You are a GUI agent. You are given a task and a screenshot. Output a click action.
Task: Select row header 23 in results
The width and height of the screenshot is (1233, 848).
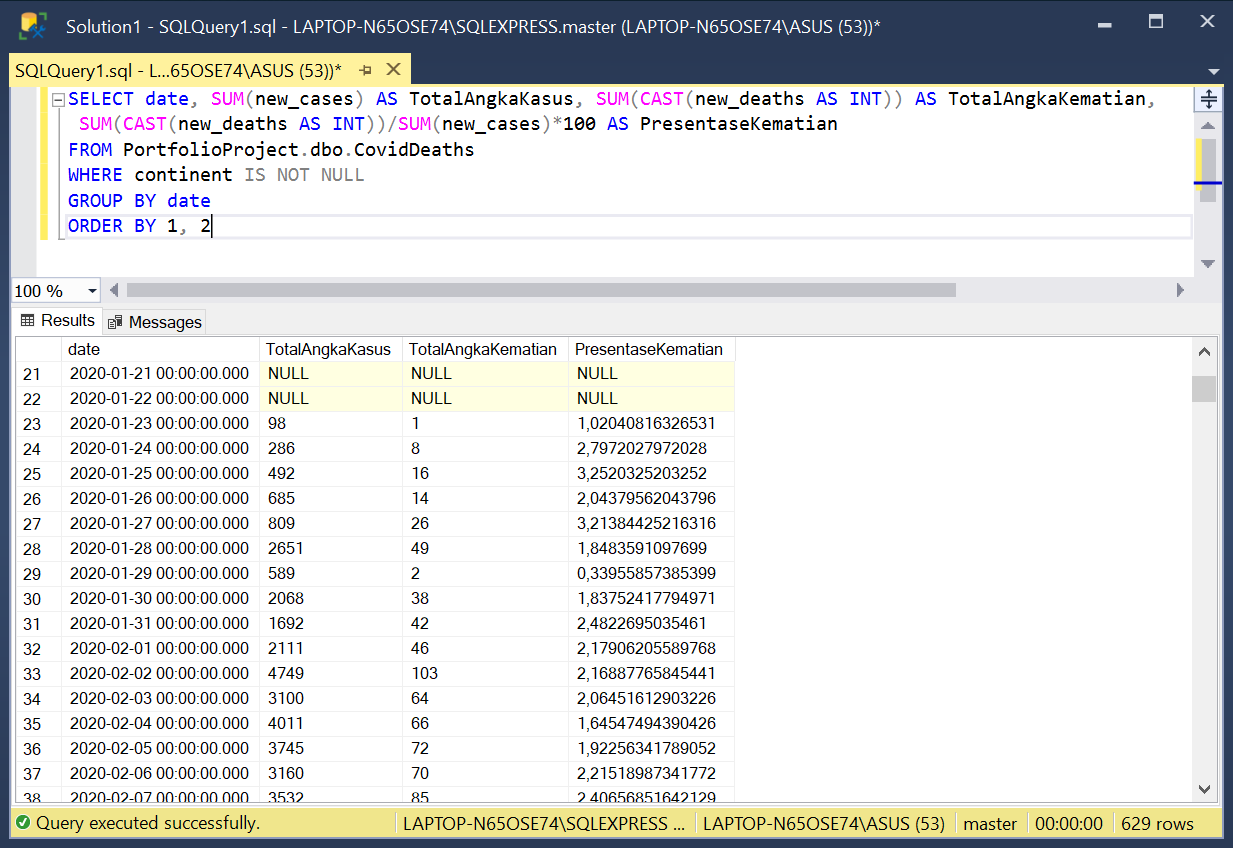38,424
